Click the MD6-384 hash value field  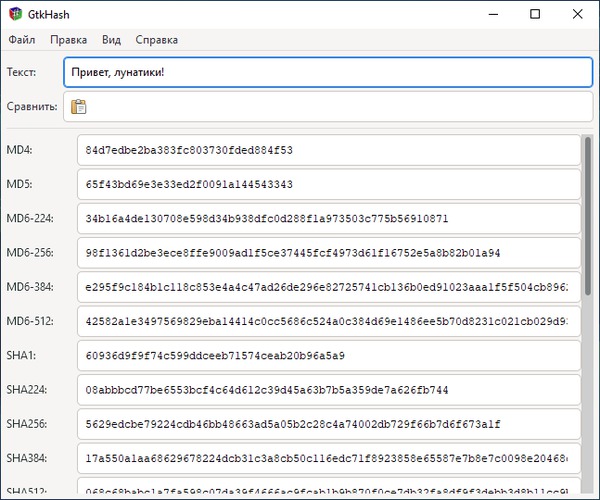tap(329, 287)
